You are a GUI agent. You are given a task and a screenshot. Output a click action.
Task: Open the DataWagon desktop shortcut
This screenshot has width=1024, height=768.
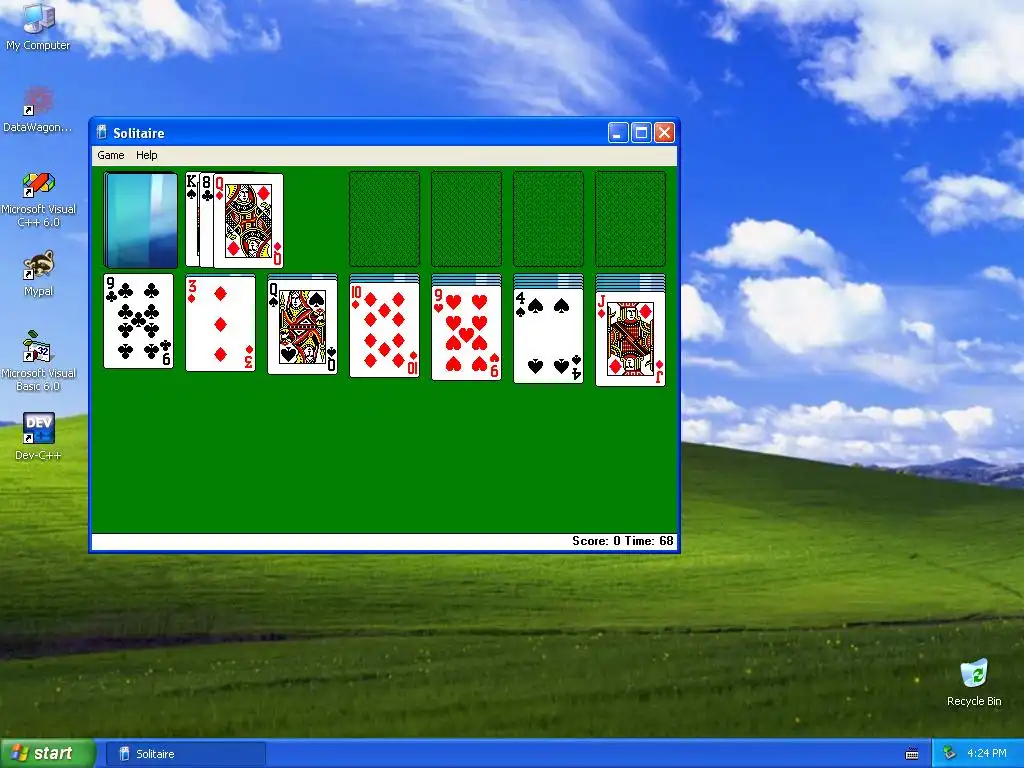(38, 110)
